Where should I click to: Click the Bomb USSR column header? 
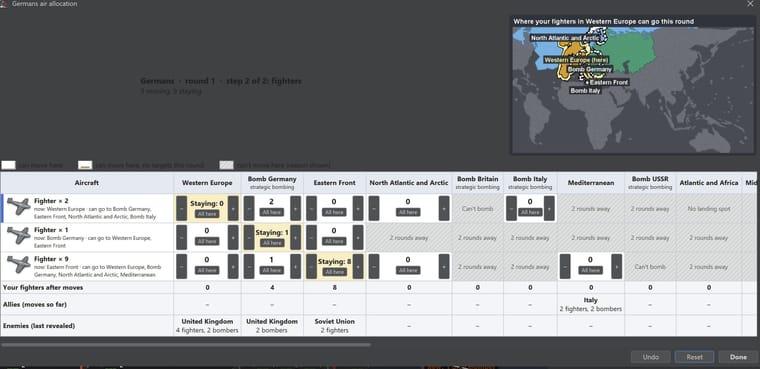click(x=650, y=183)
